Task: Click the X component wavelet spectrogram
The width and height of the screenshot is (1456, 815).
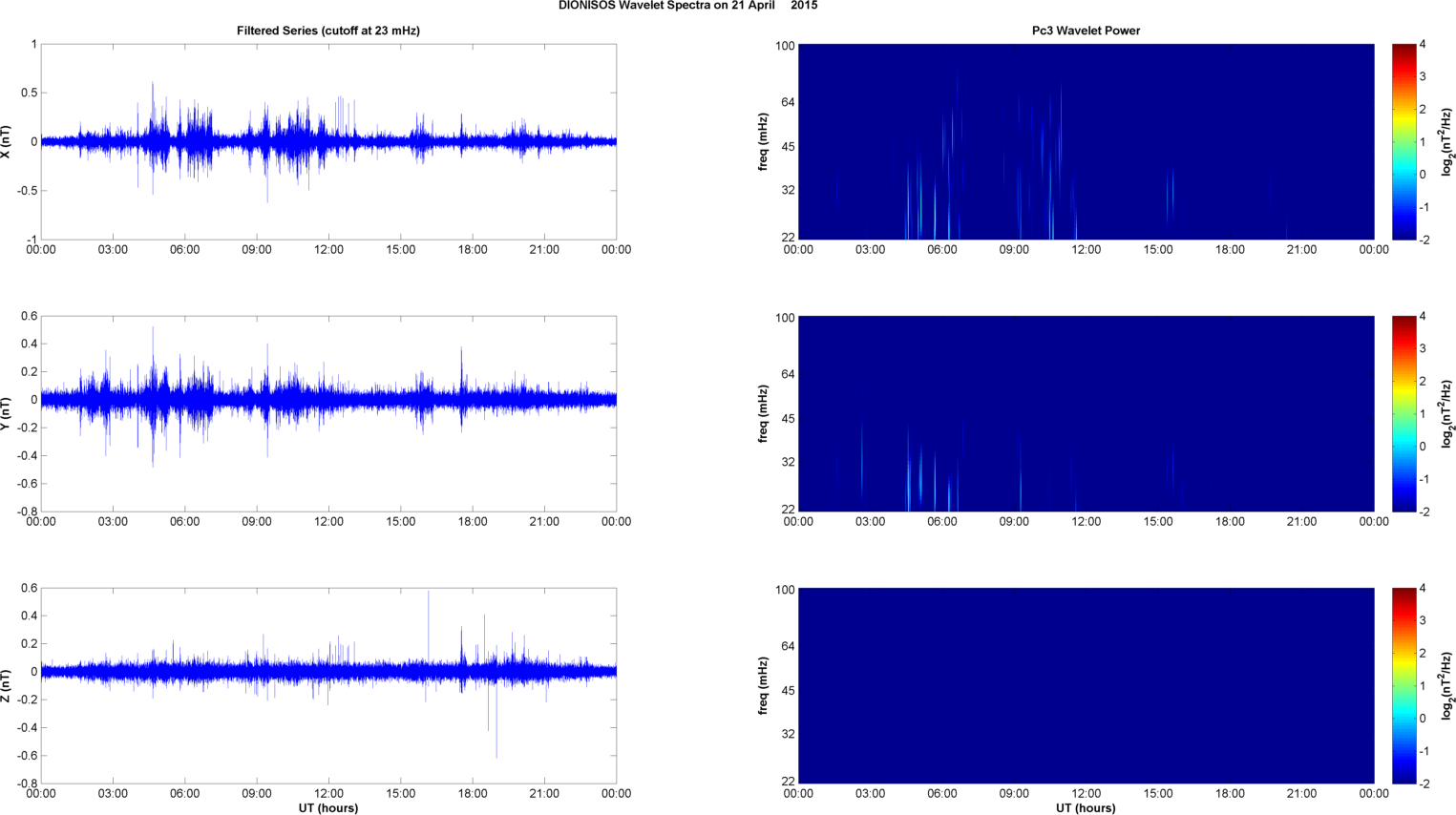Action: (1086, 142)
